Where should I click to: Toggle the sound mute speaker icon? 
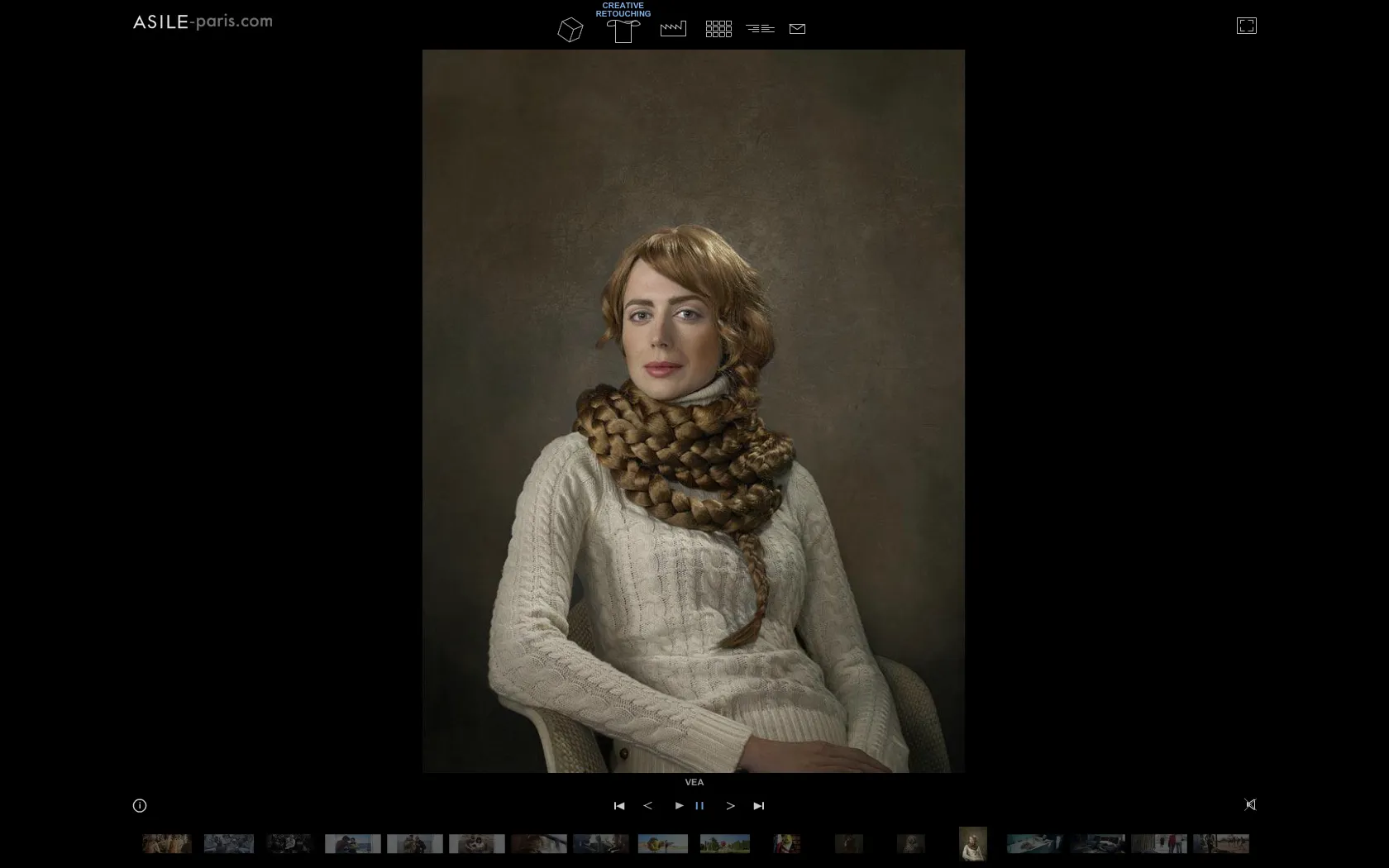click(x=1250, y=804)
